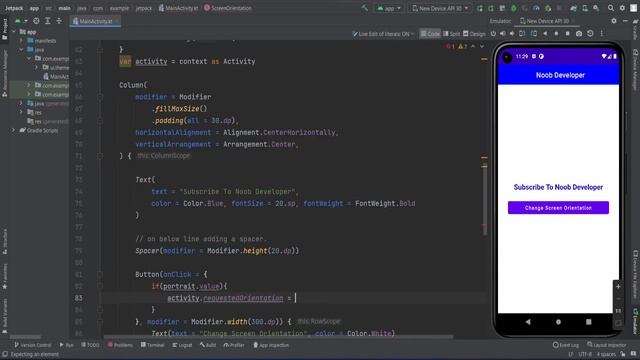
Task: Click the emulator volume down icon
Action: [x=512, y=33]
